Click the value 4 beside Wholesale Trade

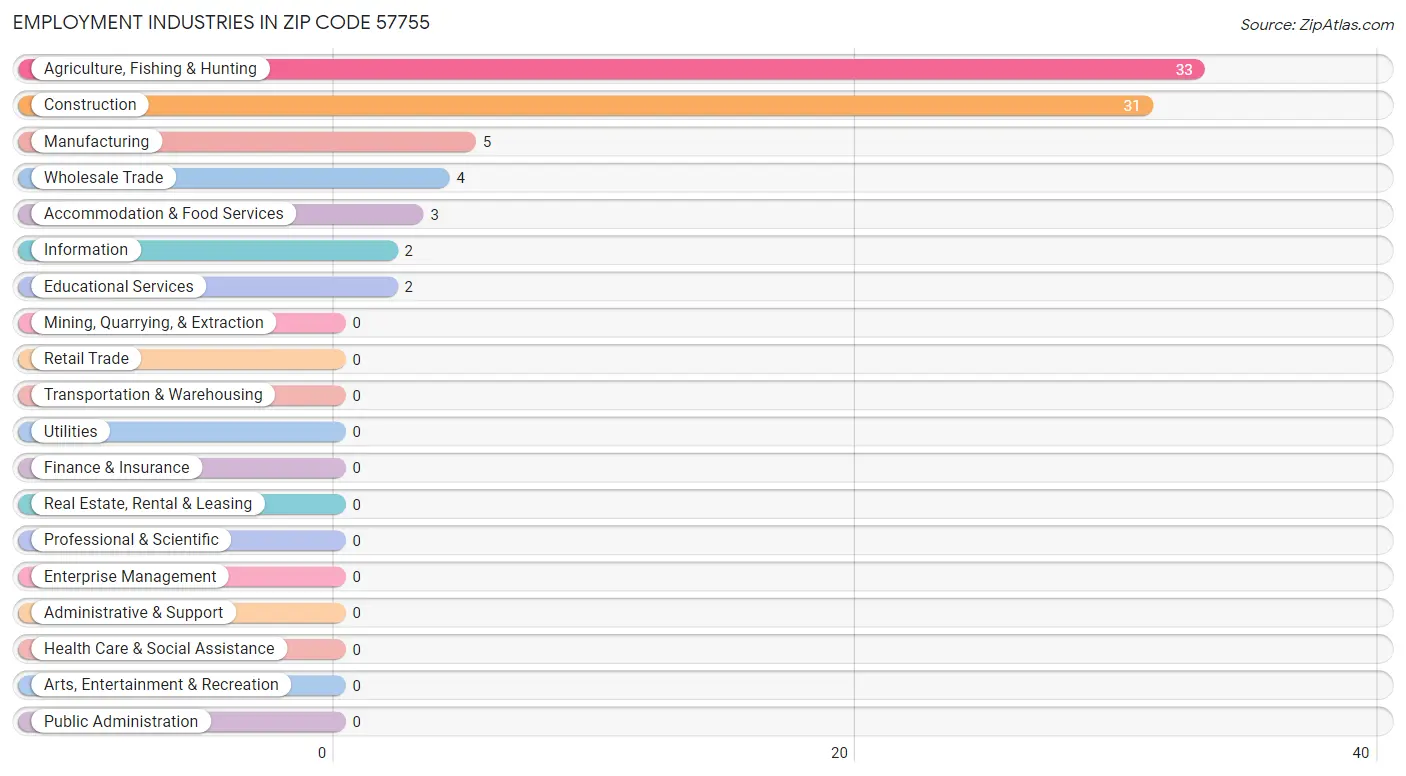[461, 178]
